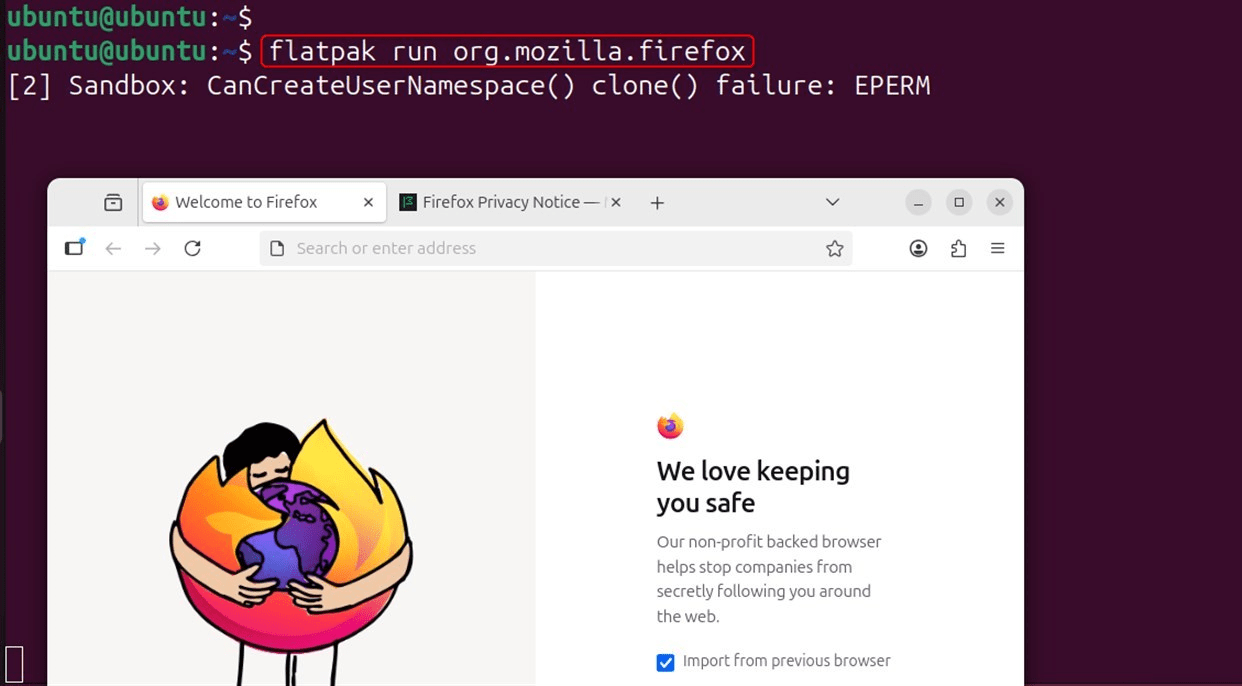Go back using the back arrow
The height and width of the screenshot is (686, 1242).
[113, 248]
